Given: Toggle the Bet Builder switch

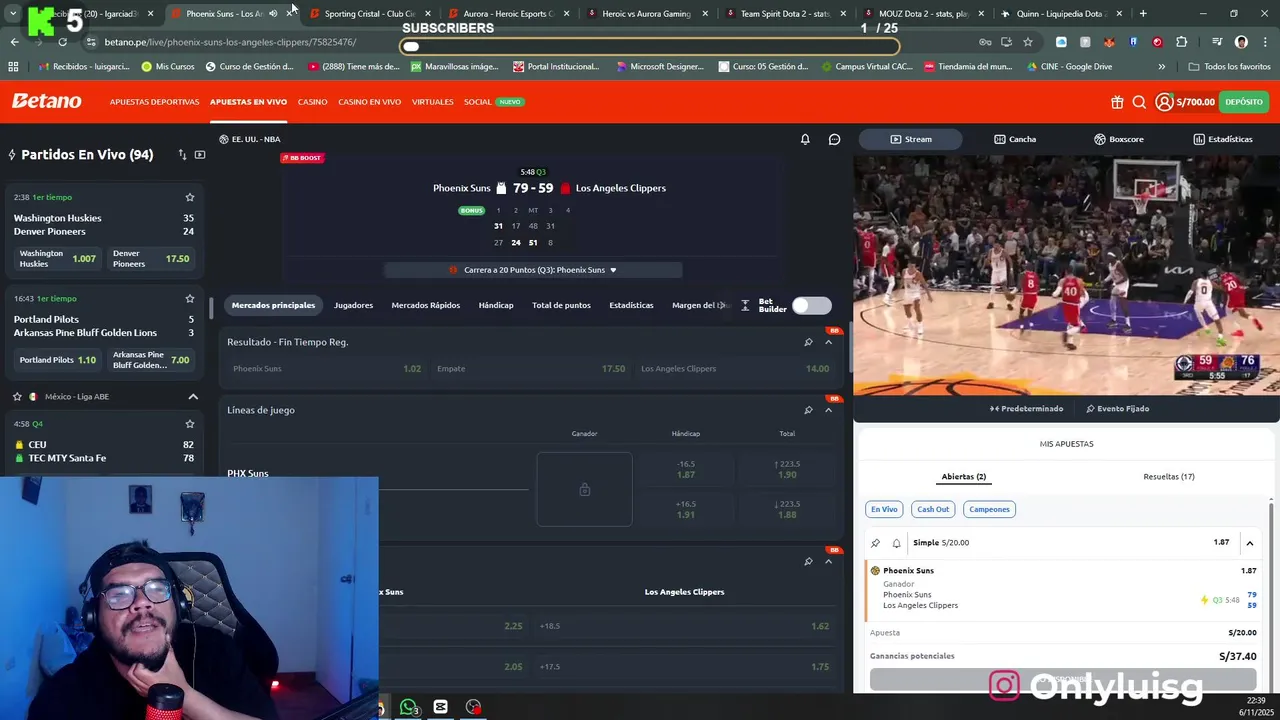Looking at the screenshot, I should (x=811, y=305).
